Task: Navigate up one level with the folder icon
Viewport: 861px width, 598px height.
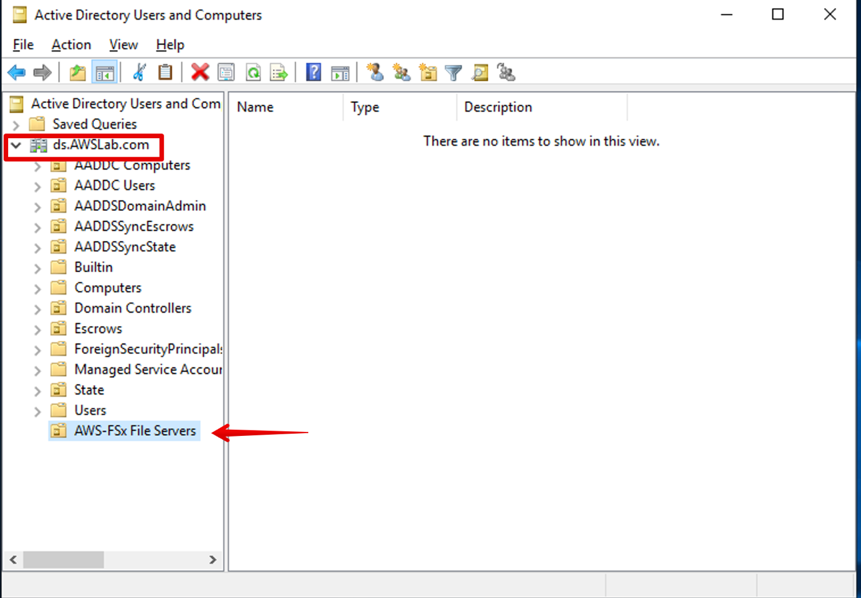Action: coord(76,72)
